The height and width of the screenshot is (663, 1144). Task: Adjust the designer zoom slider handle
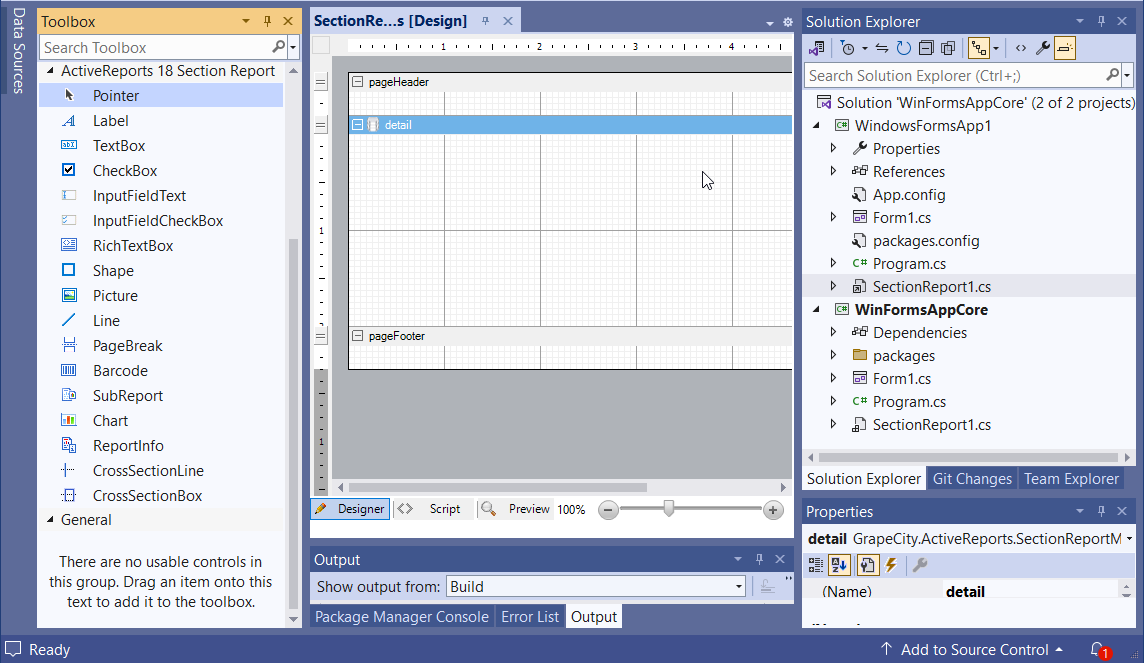pyautogui.click(x=668, y=508)
